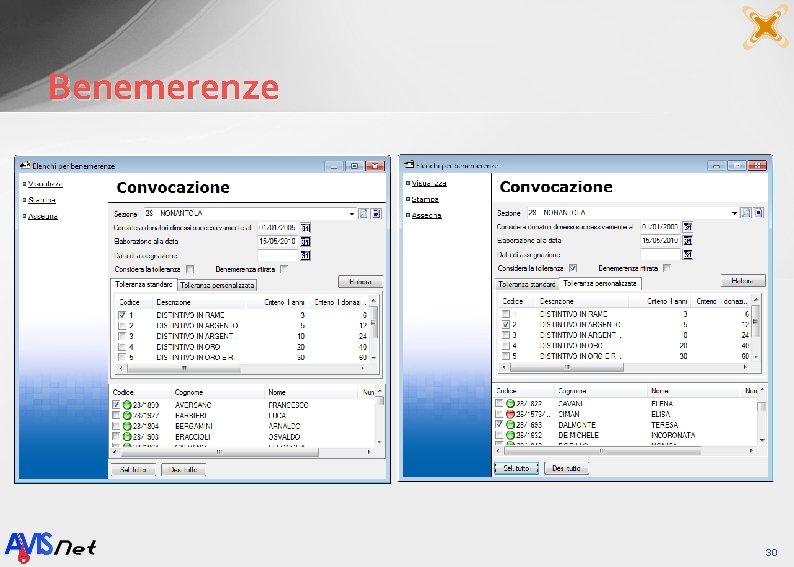Click right arrow of donor list scrollbar, left window

click(369, 452)
